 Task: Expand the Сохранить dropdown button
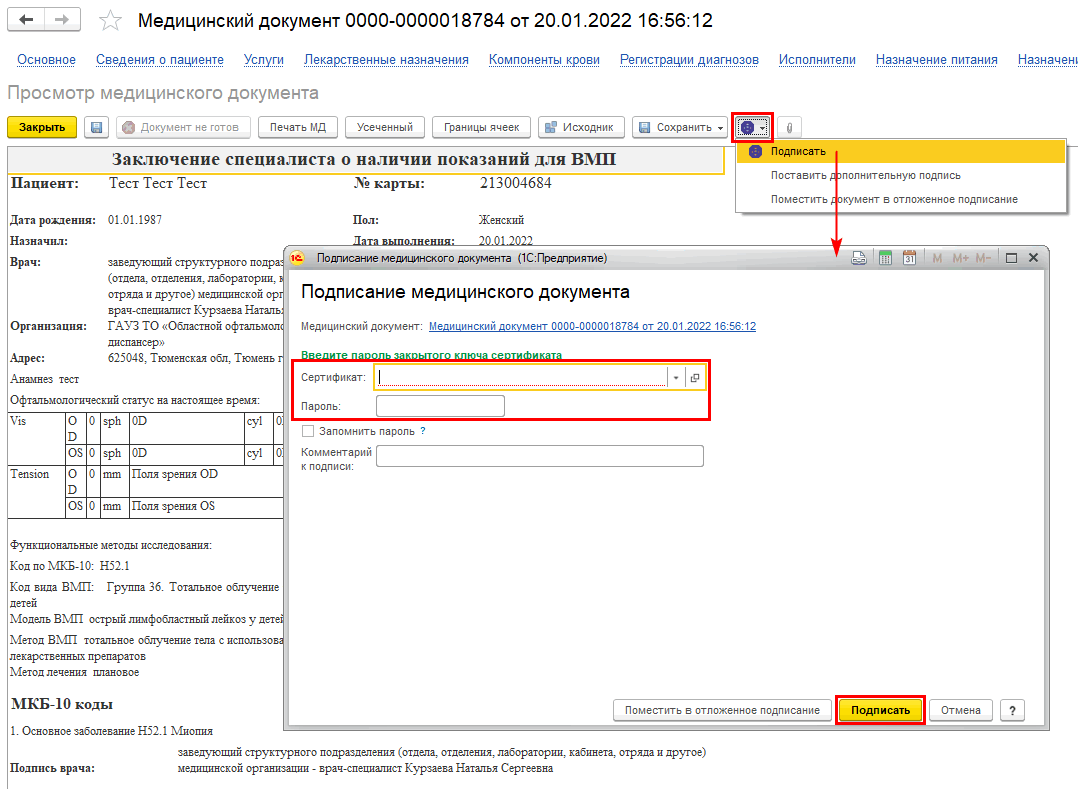pos(721,128)
